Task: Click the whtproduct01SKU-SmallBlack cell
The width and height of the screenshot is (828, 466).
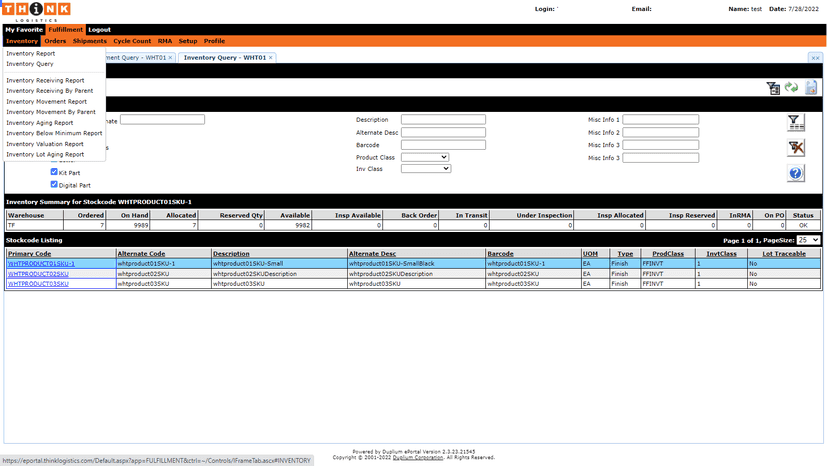Action: coord(416,264)
